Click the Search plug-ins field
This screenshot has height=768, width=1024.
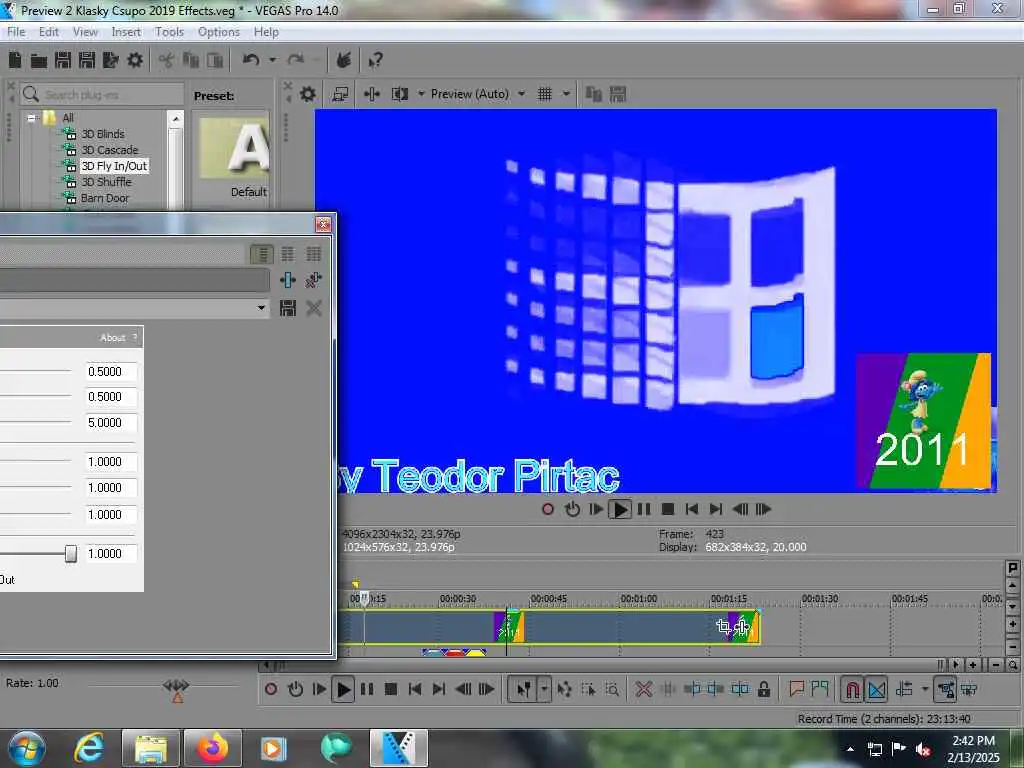point(102,95)
